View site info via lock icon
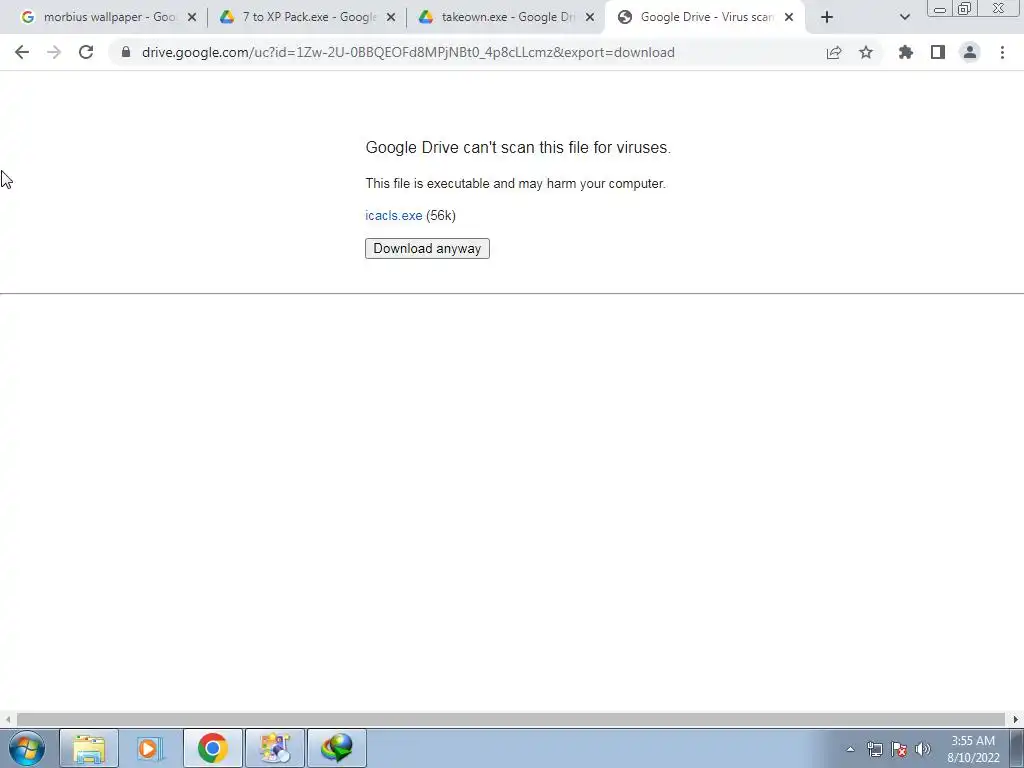This screenshot has height=768, width=1024. pyautogui.click(x=126, y=52)
